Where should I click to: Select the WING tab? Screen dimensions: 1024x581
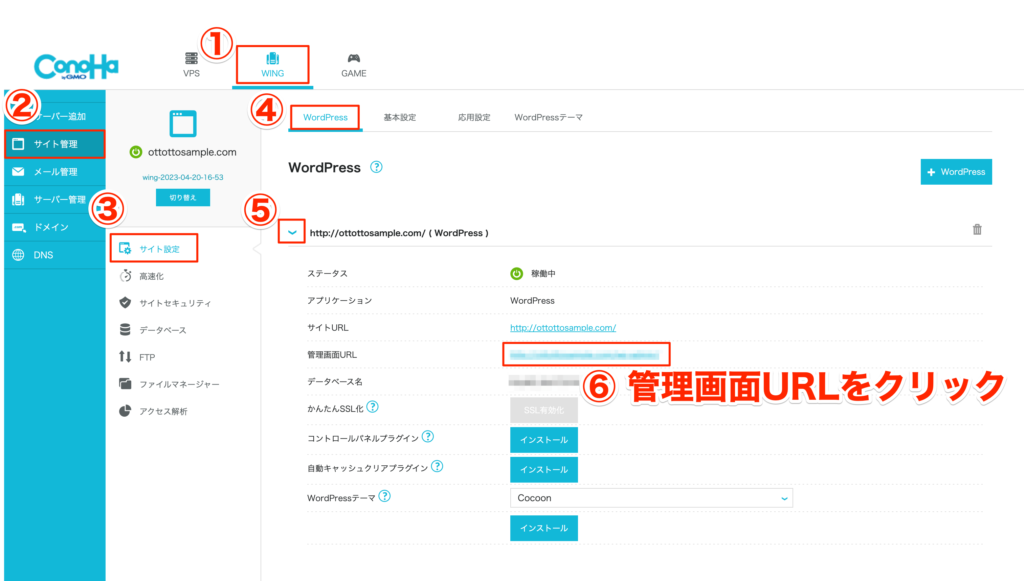tap(272, 65)
